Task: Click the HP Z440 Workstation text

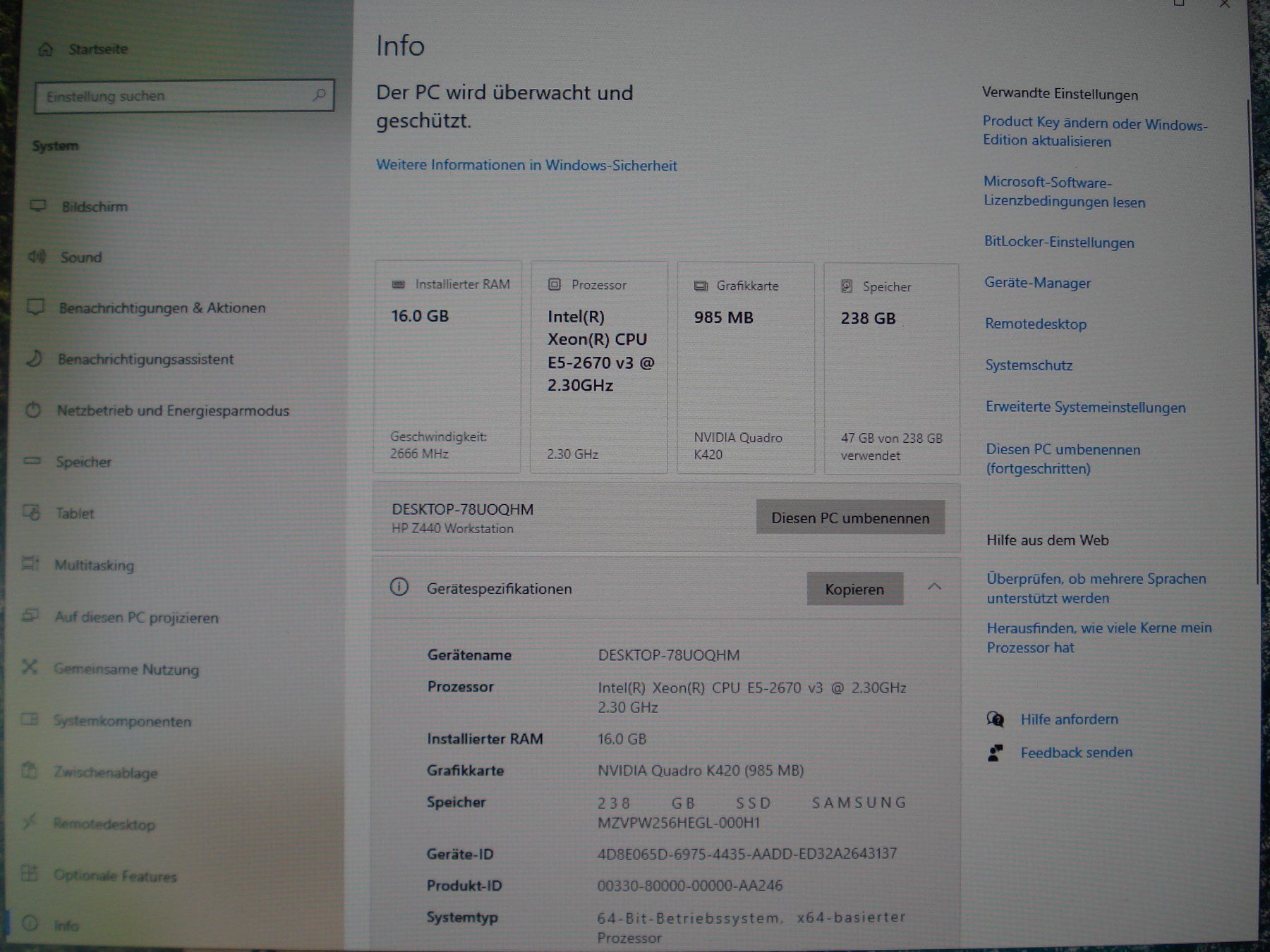Action: tap(452, 528)
